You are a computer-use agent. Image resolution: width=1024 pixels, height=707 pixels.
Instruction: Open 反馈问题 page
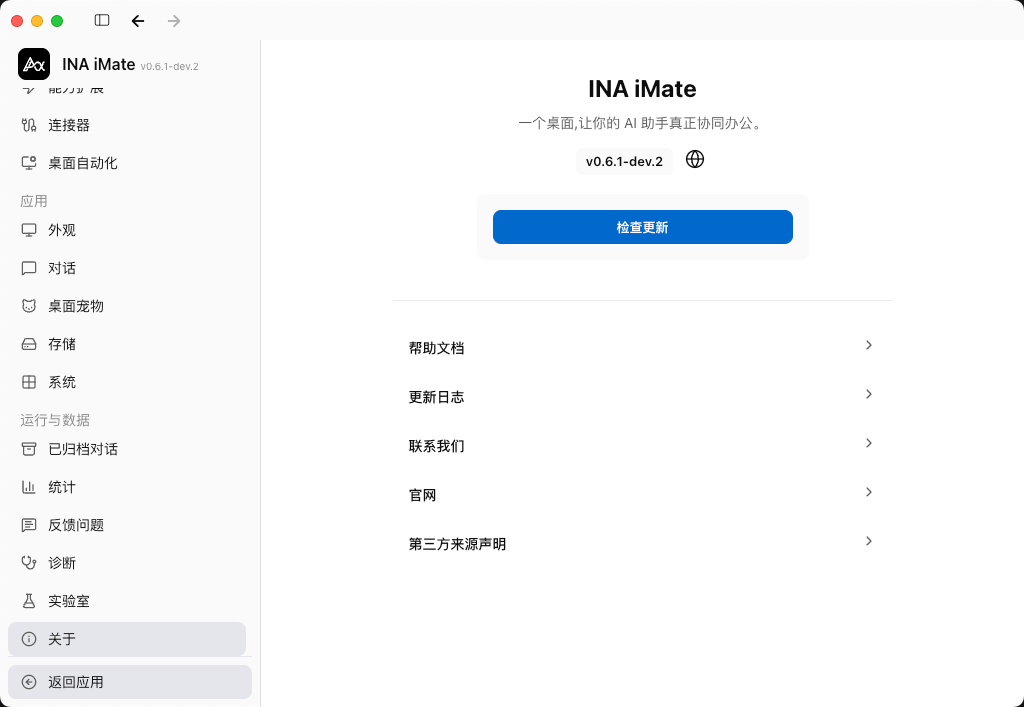tap(127, 524)
